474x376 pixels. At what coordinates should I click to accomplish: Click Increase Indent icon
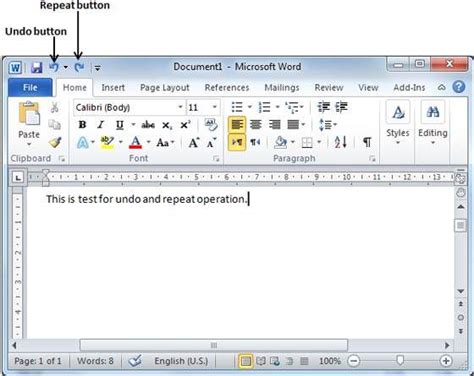[x=341, y=107]
